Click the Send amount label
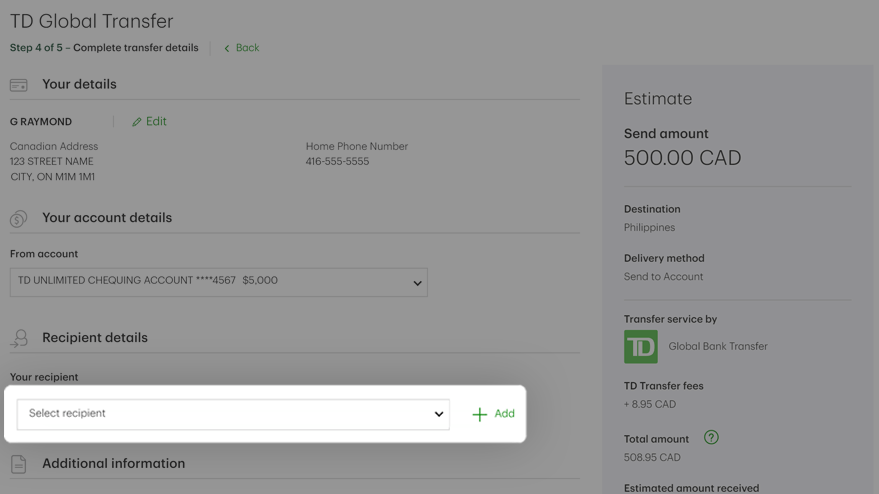 pos(666,133)
